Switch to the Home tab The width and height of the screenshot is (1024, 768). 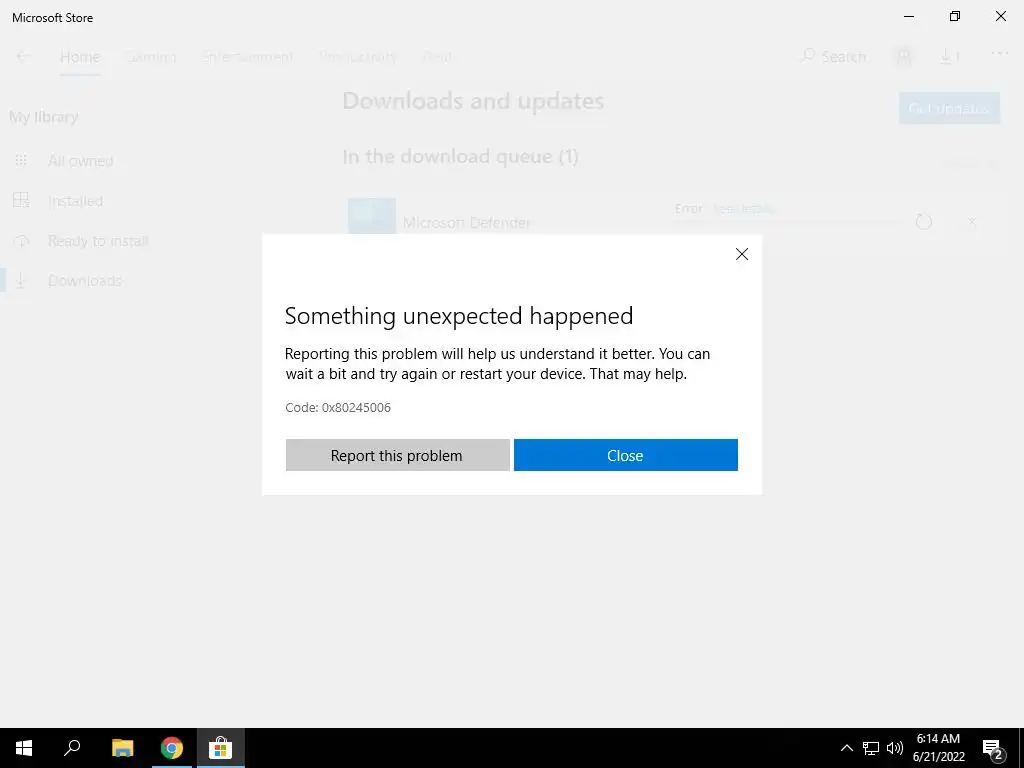[80, 57]
